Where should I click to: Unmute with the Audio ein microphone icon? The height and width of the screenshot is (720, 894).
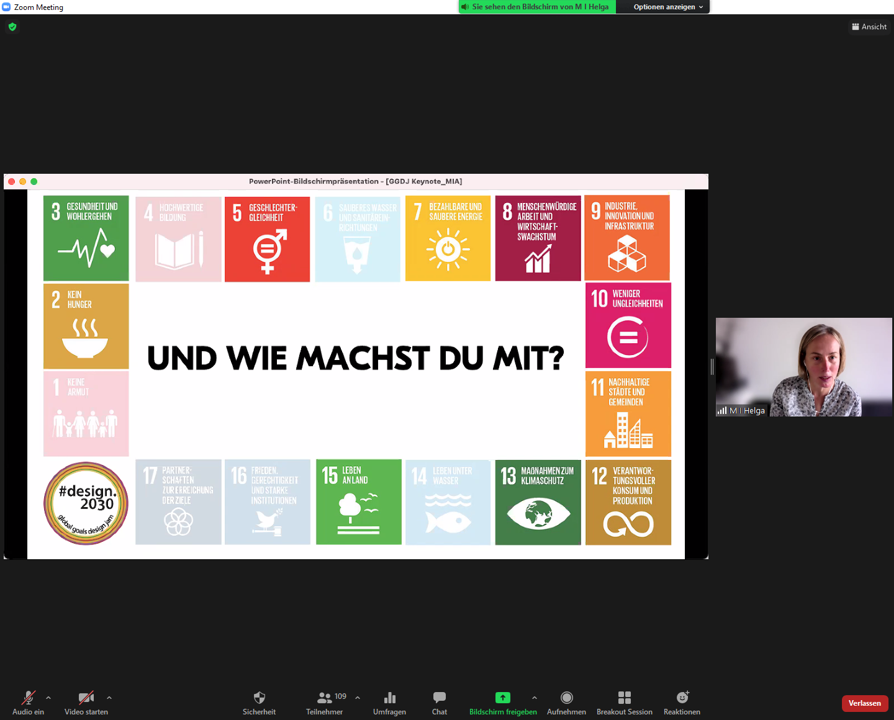pyautogui.click(x=28, y=697)
